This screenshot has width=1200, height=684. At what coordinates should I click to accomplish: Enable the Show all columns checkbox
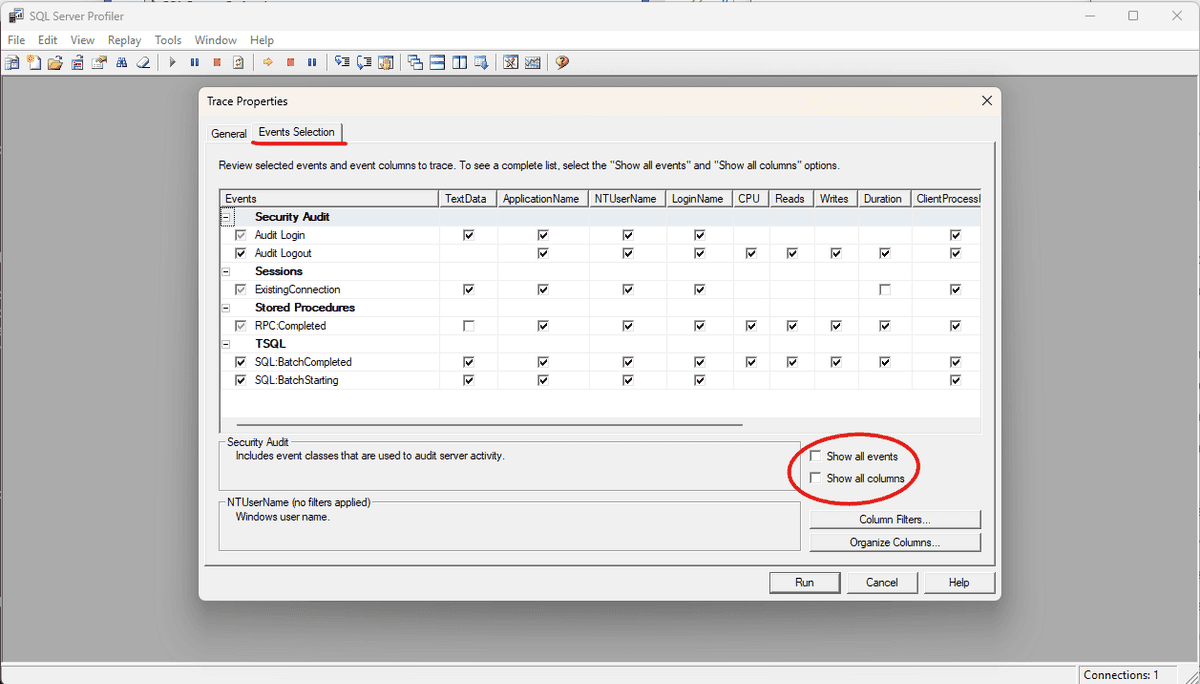(815, 477)
